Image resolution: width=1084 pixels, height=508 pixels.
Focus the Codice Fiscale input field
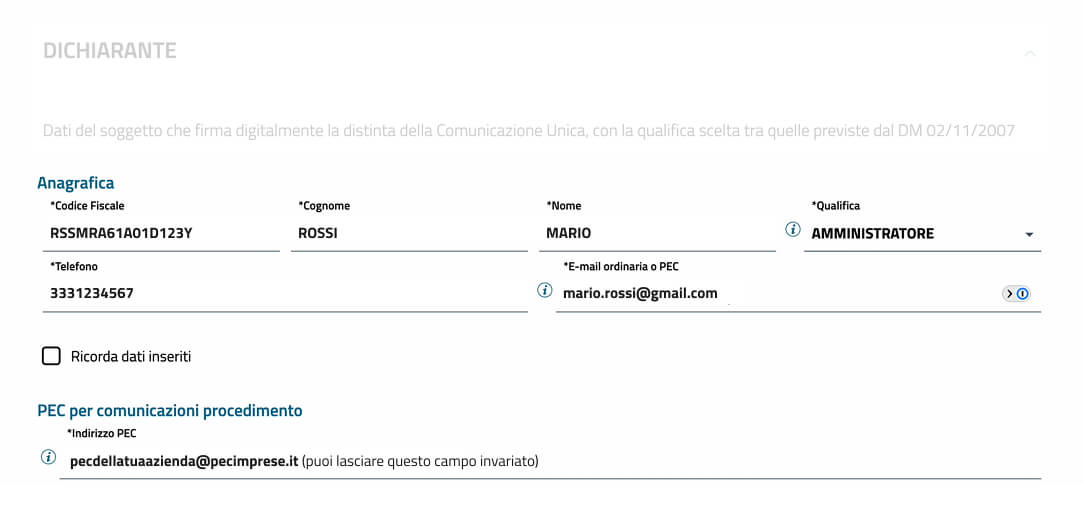(160, 234)
